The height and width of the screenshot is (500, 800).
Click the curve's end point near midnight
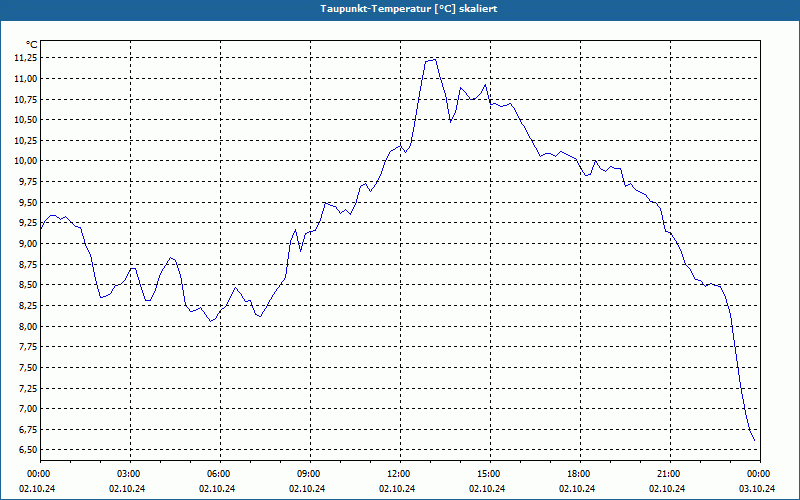(x=754, y=440)
